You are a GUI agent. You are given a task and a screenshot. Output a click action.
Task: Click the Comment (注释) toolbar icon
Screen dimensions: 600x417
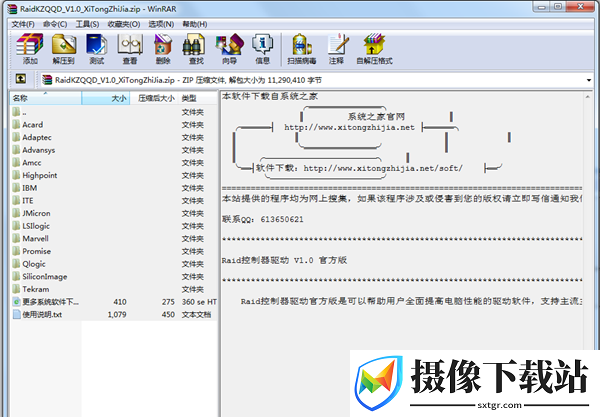coord(336,49)
